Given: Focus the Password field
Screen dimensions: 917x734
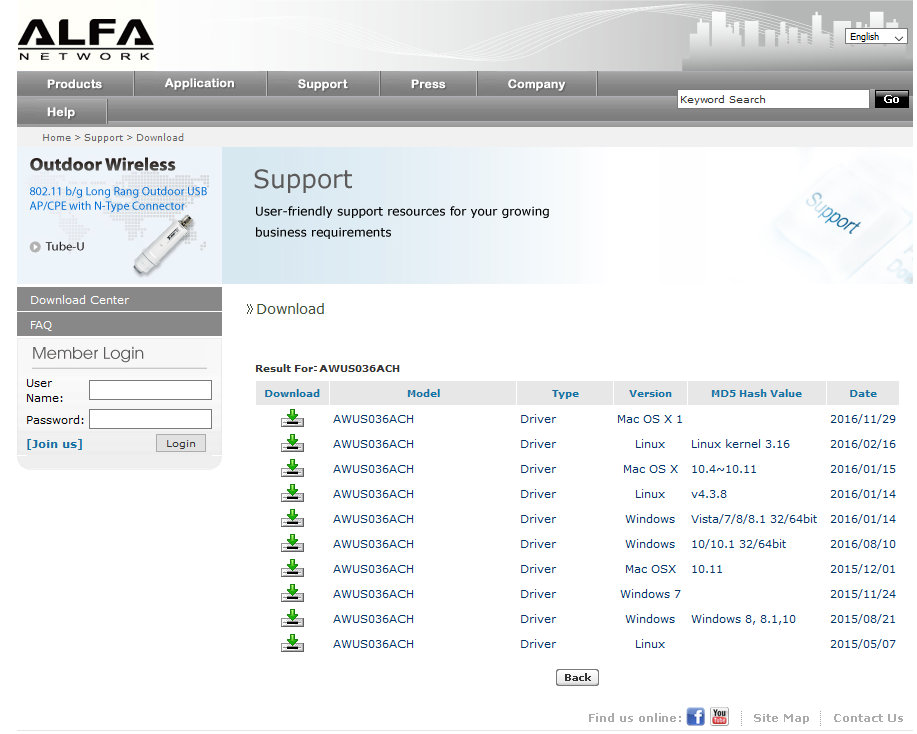Looking at the screenshot, I should tap(150, 419).
